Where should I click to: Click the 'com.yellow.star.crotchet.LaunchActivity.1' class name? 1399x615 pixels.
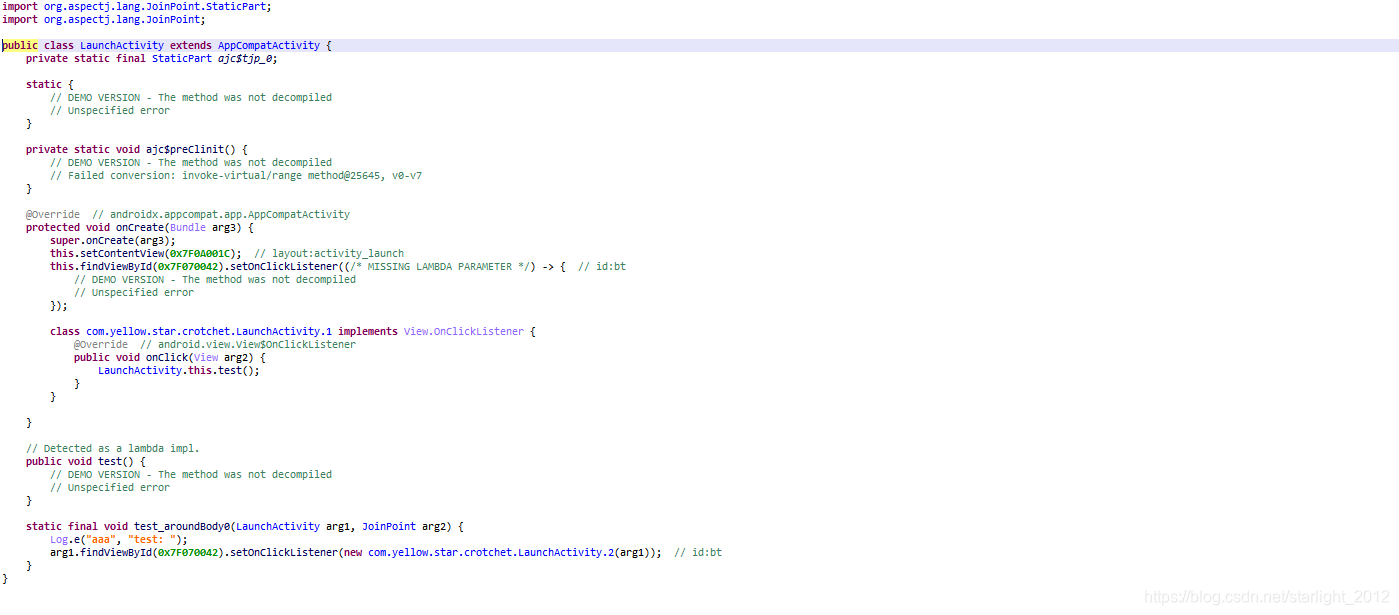coord(209,331)
